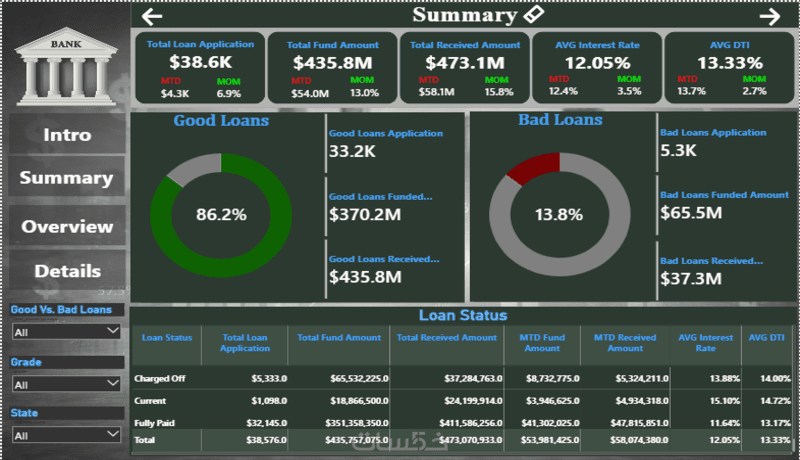Viewport: 800px width, 460px height.
Task: Click Bad Loans Application value 5.3K
Action: coord(678,150)
